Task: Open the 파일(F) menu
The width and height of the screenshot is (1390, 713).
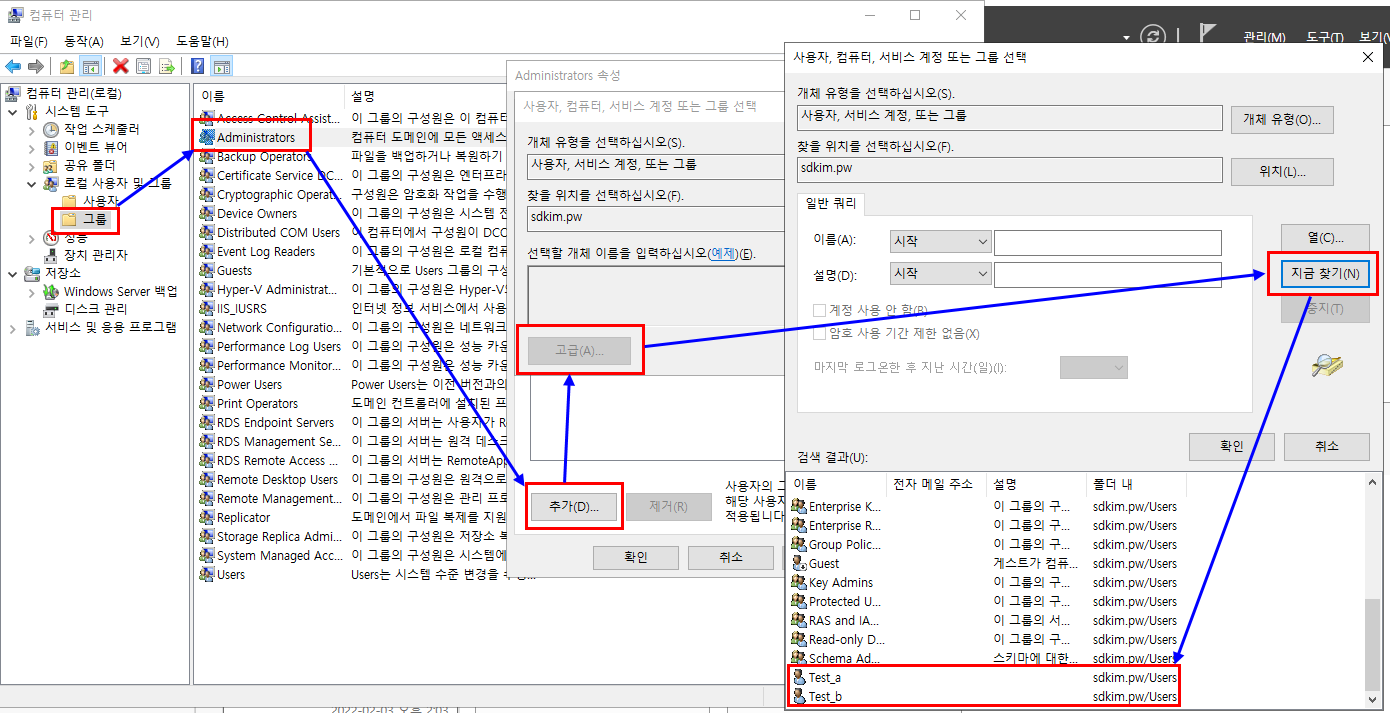Action: [x=28, y=41]
